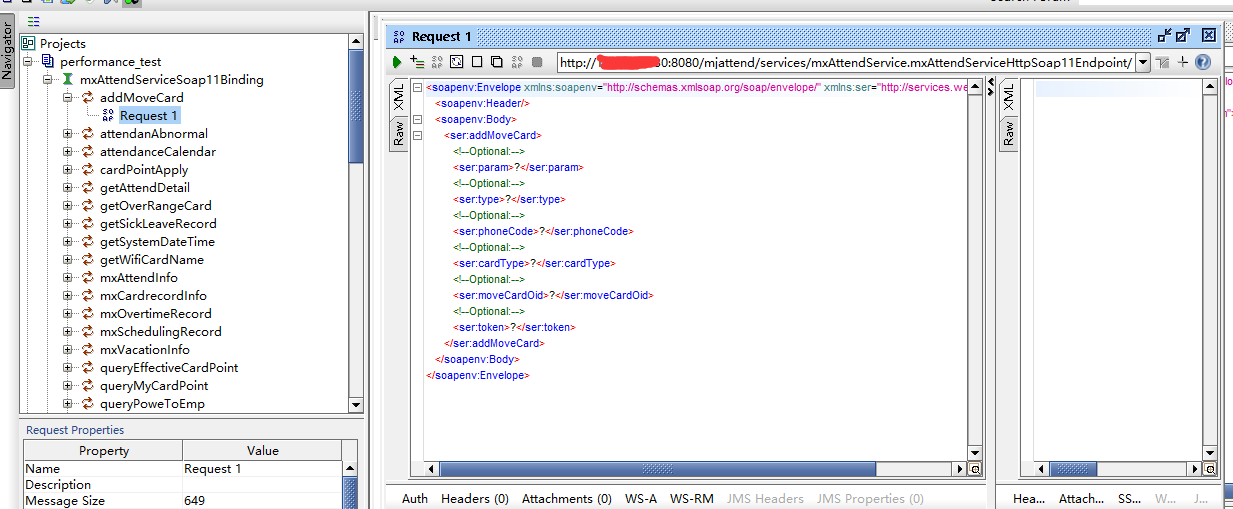The image size is (1233, 509).
Task: Switch request editor to XML tab
Action: (398, 98)
